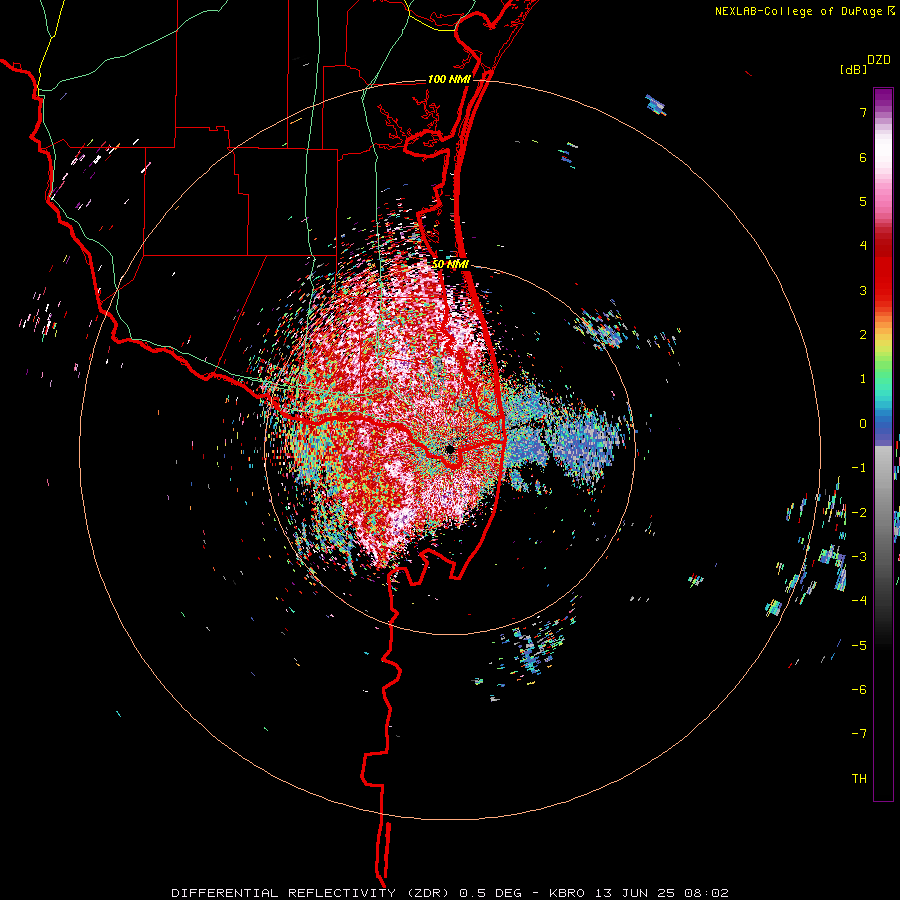The width and height of the screenshot is (900, 900).
Task: Click the 100 NMI range ring label
Action: pos(449,79)
